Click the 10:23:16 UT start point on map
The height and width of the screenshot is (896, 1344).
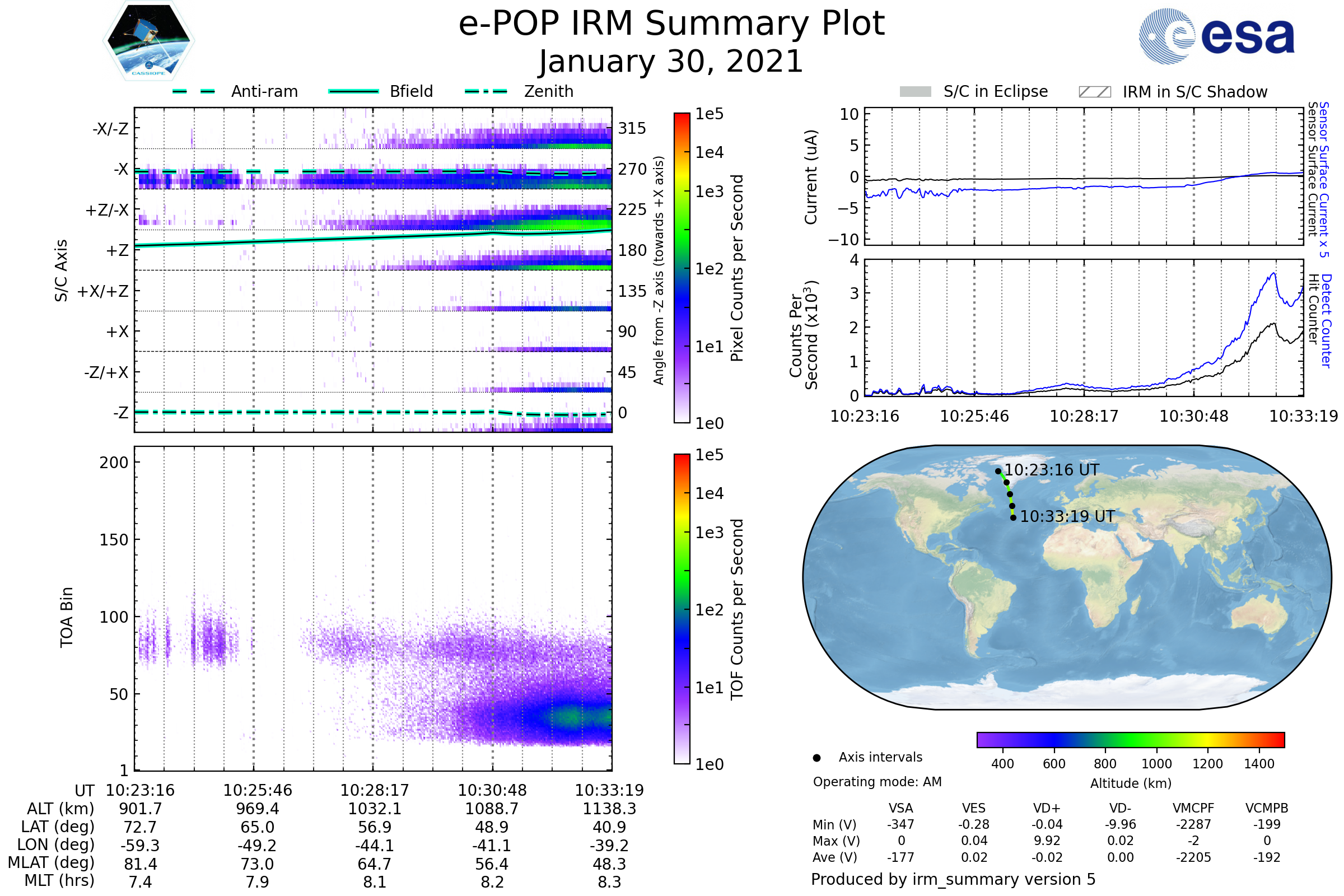click(998, 472)
